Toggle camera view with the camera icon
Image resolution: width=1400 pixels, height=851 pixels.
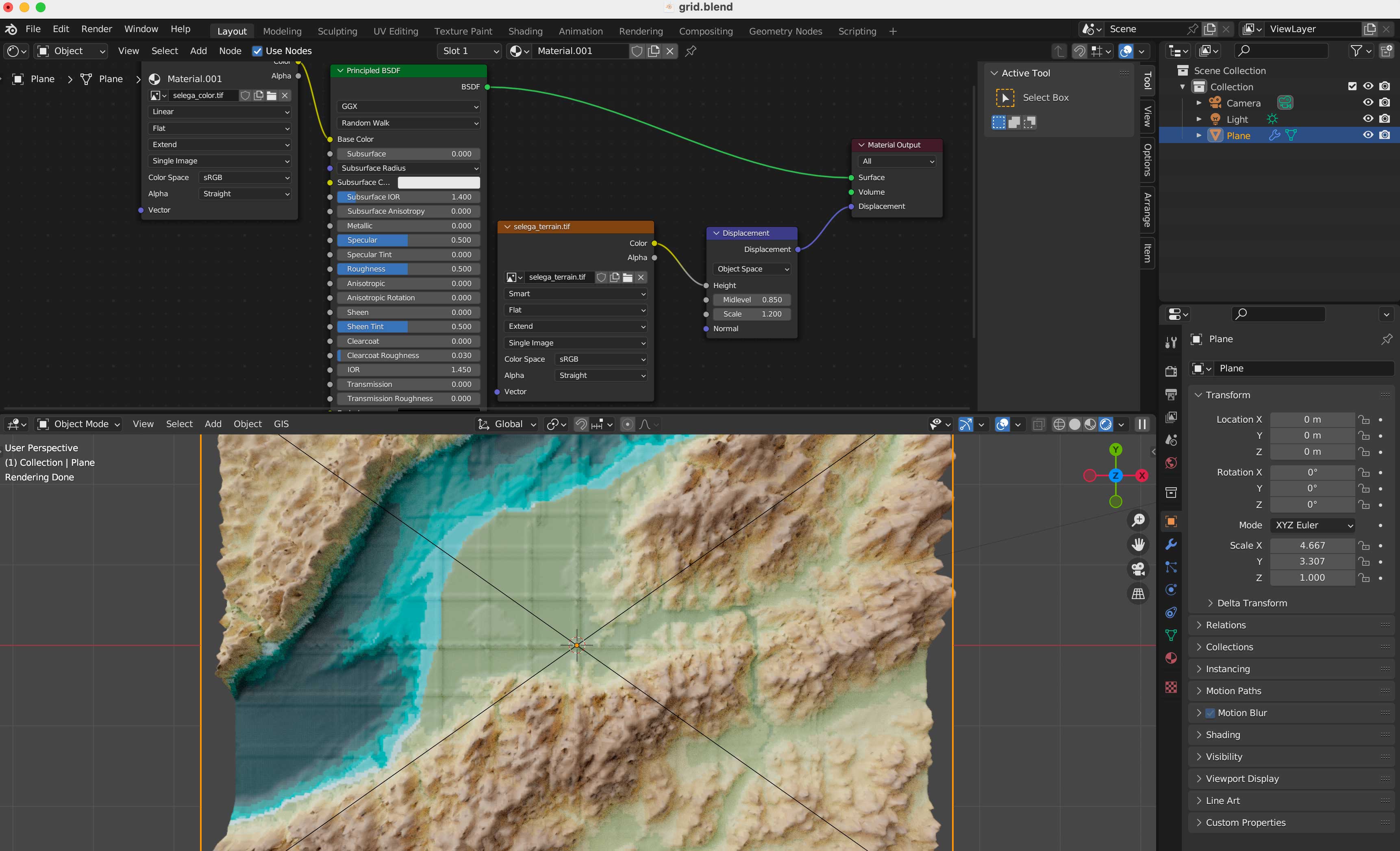coord(1138,569)
